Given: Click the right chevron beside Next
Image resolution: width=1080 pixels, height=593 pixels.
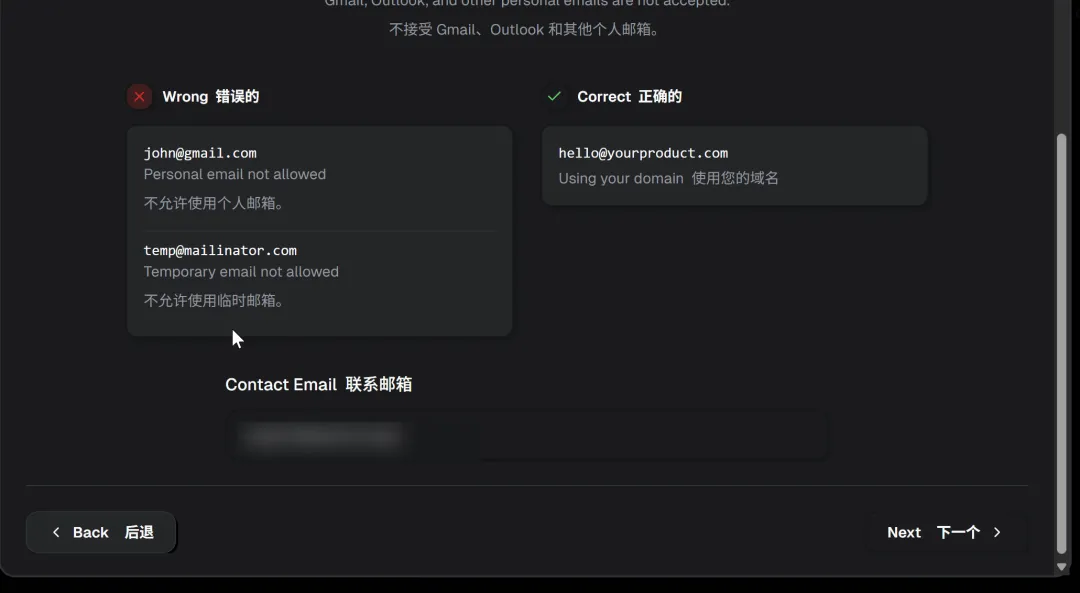Looking at the screenshot, I should [x=997, y=532].
